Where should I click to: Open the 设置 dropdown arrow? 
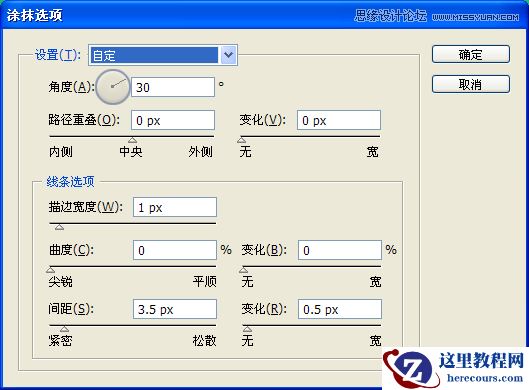[x=228, y=55]
